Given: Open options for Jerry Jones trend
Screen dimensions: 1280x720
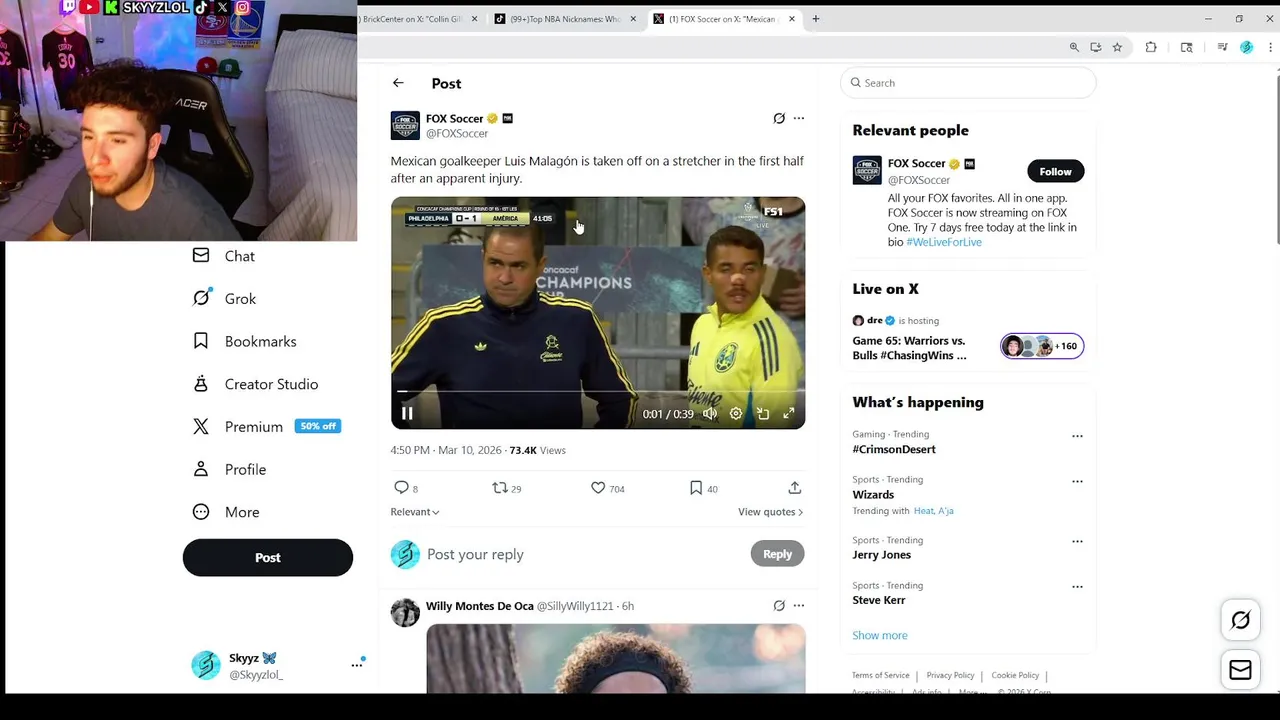Looking at the screenshot, I should click(x=1077, y=541).
